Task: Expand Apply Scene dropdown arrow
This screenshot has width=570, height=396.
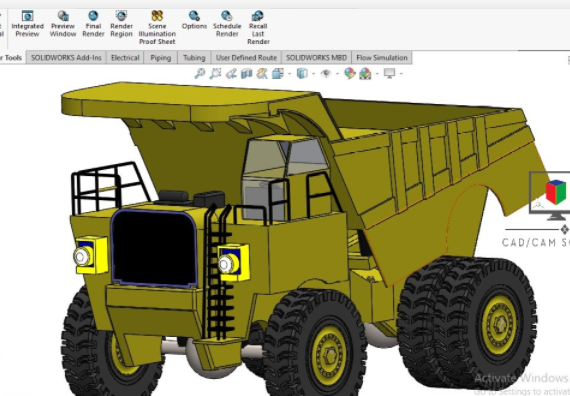Action: click(x=377, y=74)
